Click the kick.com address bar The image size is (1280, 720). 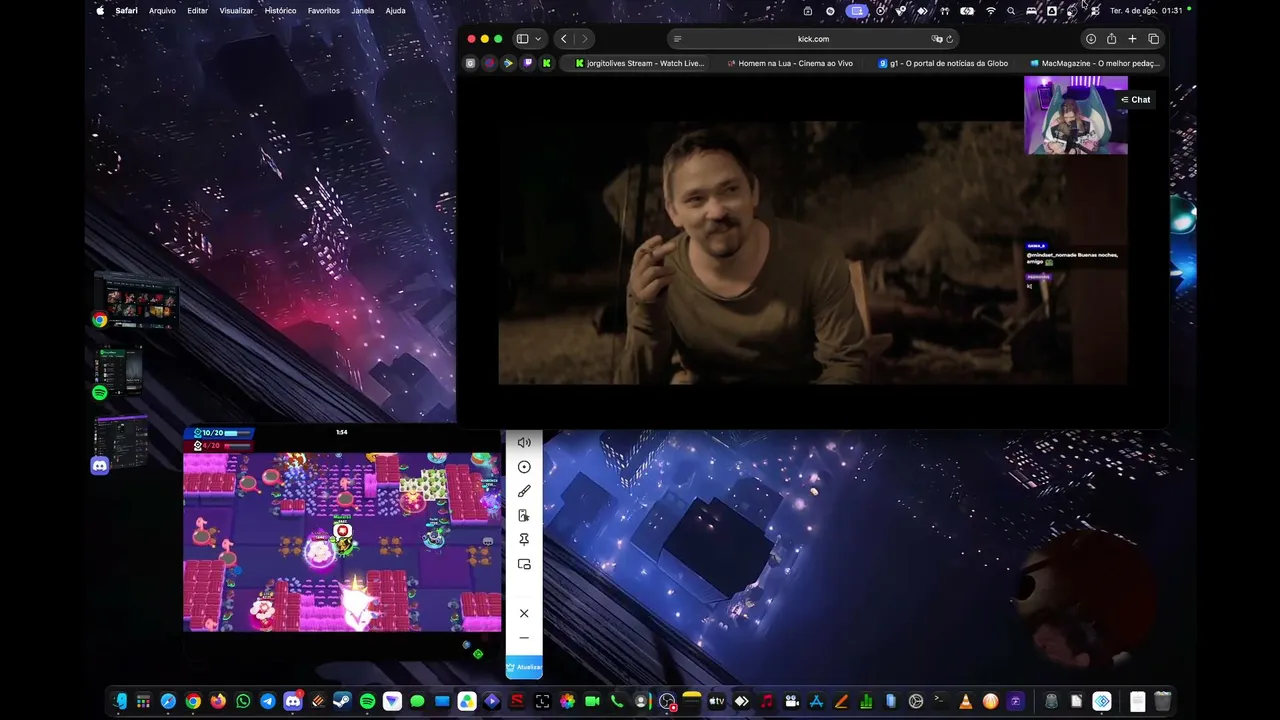click(813, 39)
